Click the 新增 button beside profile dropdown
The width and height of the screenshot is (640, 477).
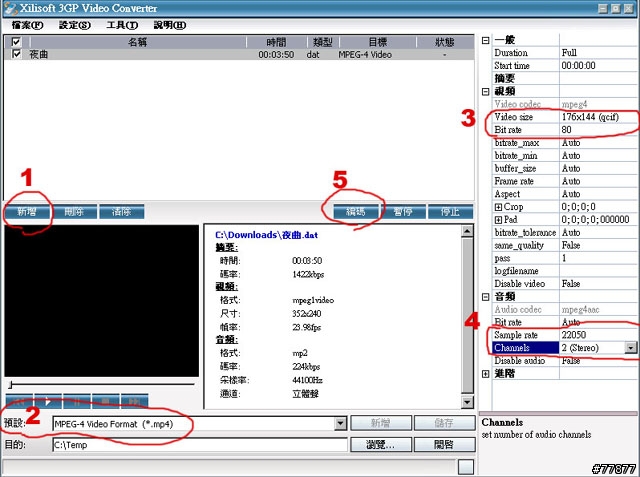pos(381,423)
